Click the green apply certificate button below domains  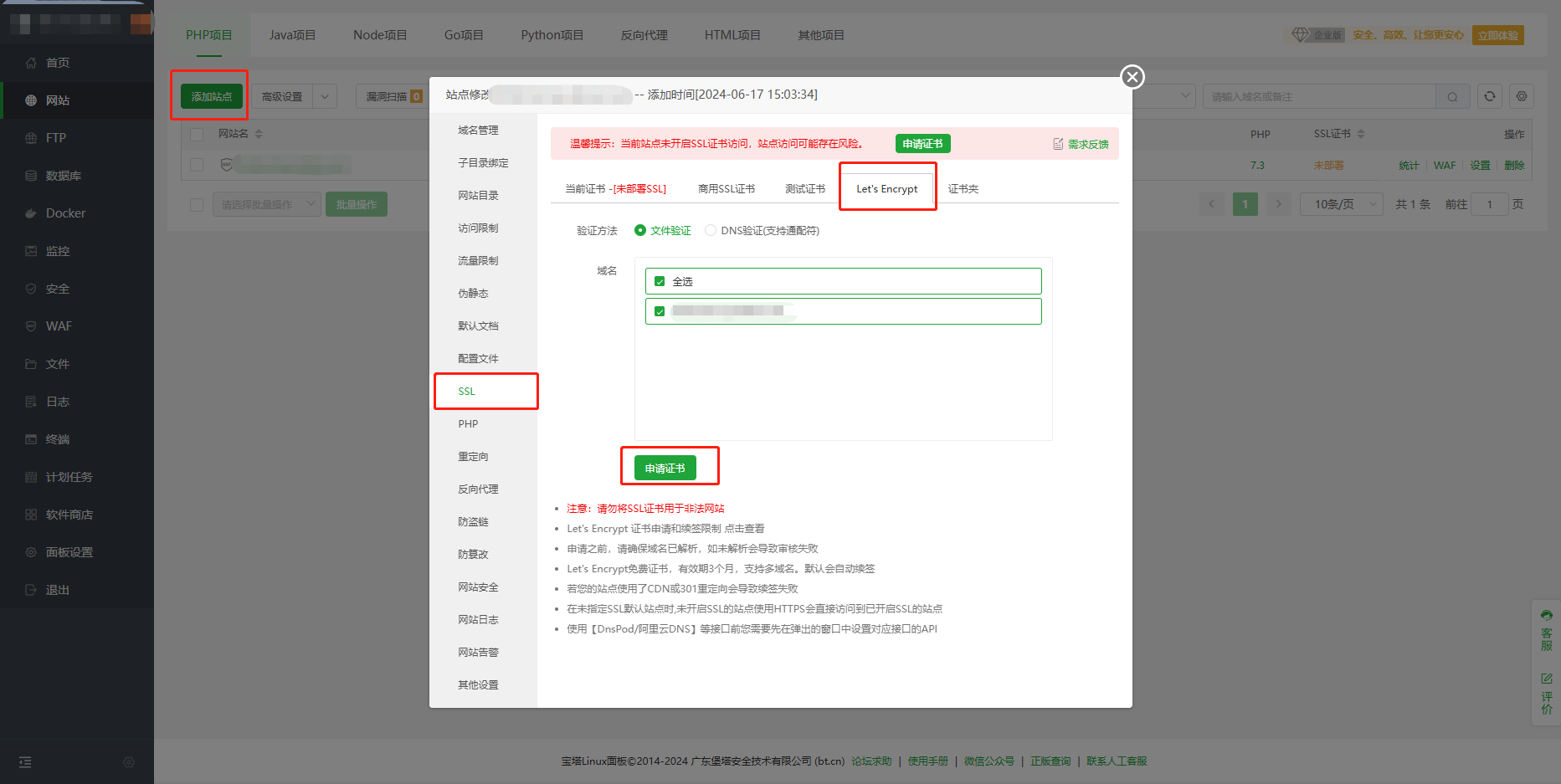pyautogui.click(x=665, y=469)
